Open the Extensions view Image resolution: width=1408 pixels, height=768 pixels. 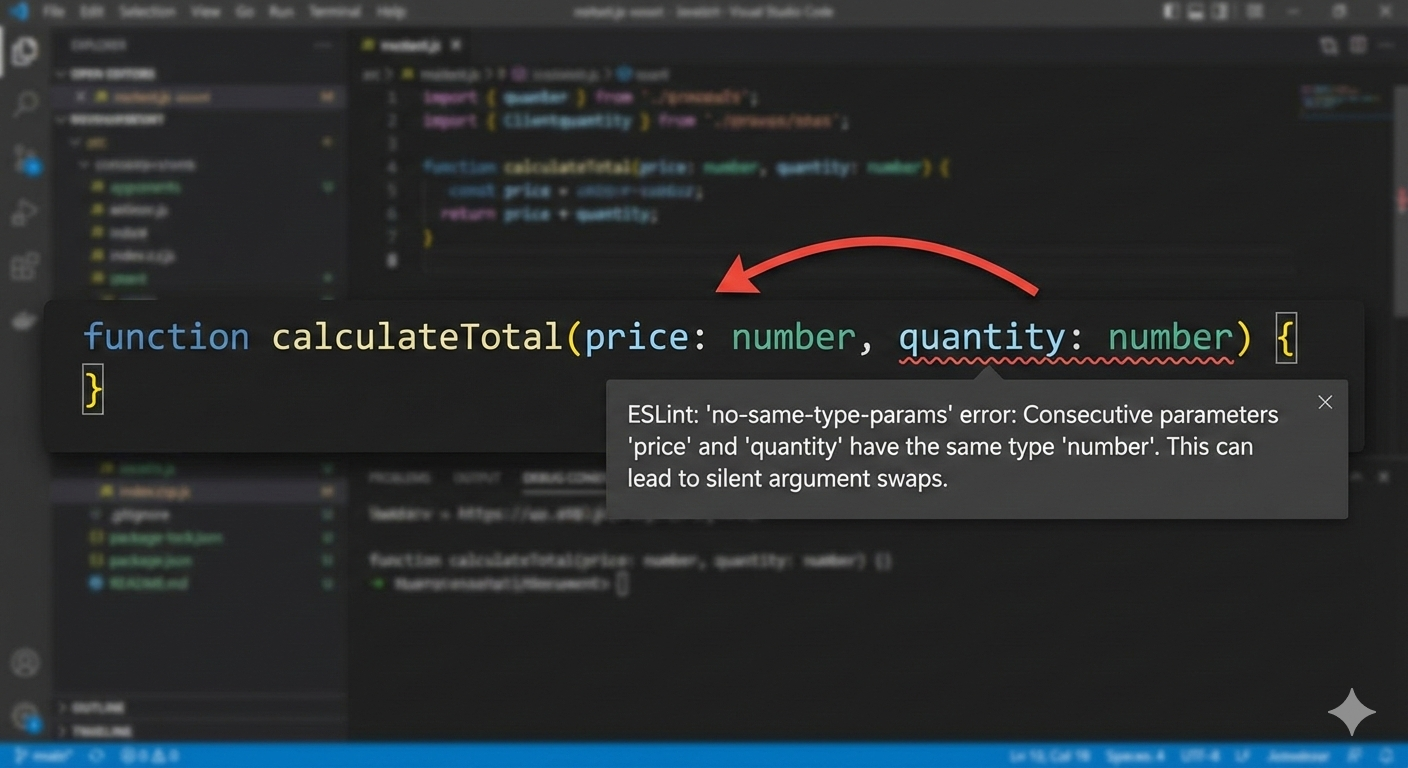(25, 267)
